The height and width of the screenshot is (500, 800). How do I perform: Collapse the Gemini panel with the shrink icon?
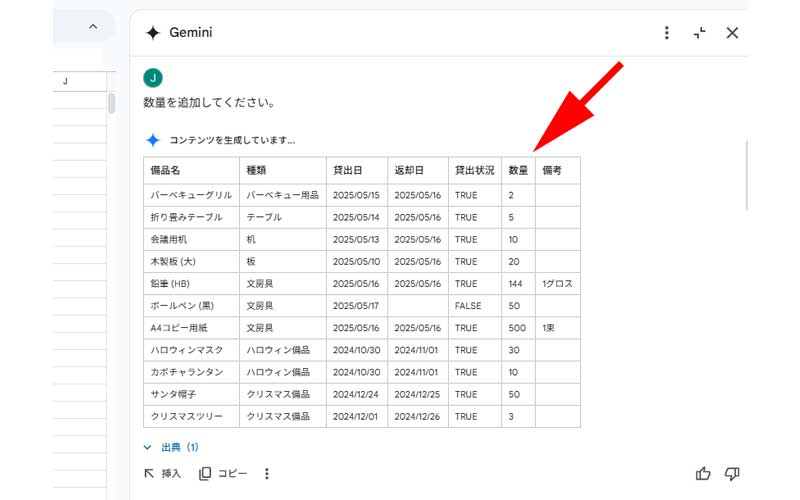point(699,33)
